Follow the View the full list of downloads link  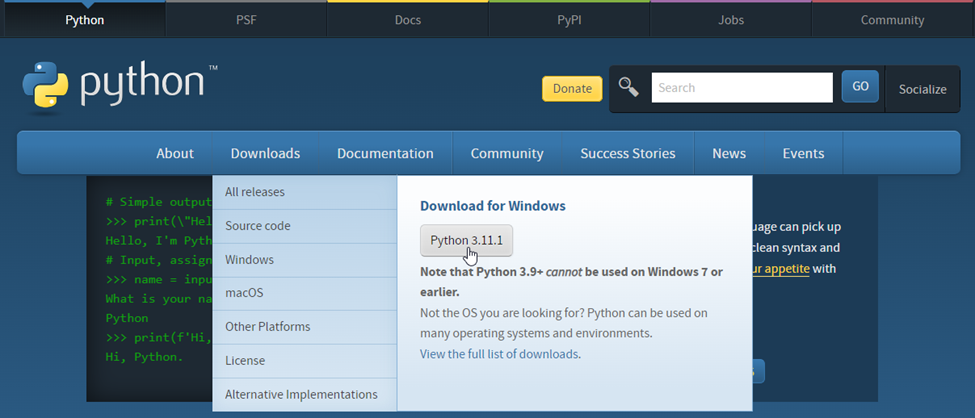(x=499, y=354)
